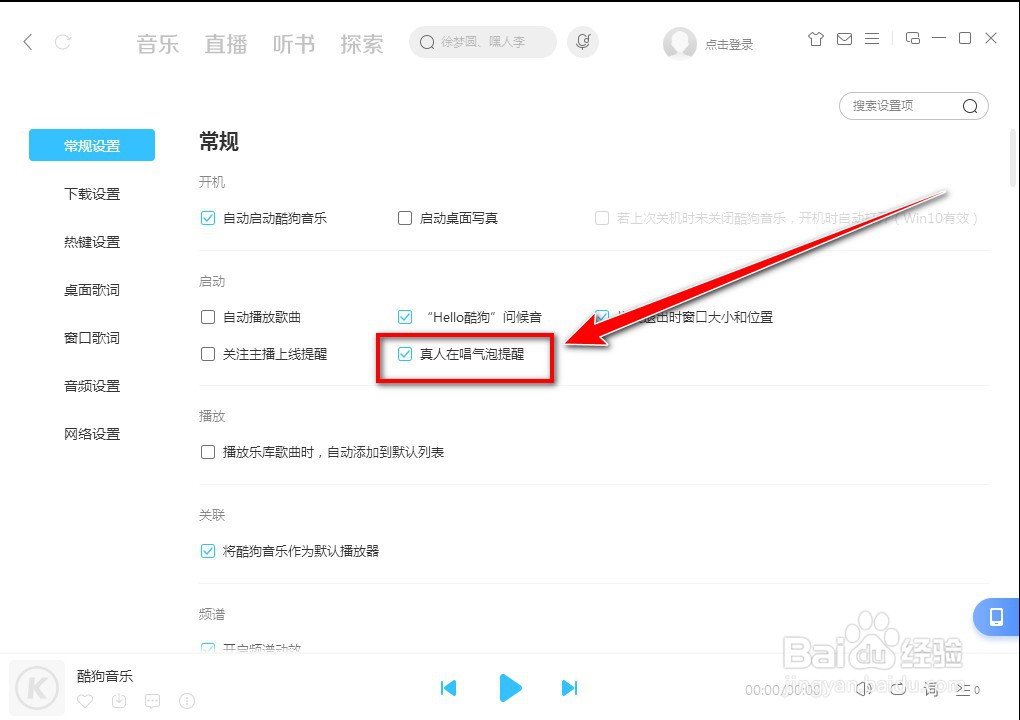This screenshot has width=1020, height=720.
Task: Skip to the next track
Action: pos(569,687)
